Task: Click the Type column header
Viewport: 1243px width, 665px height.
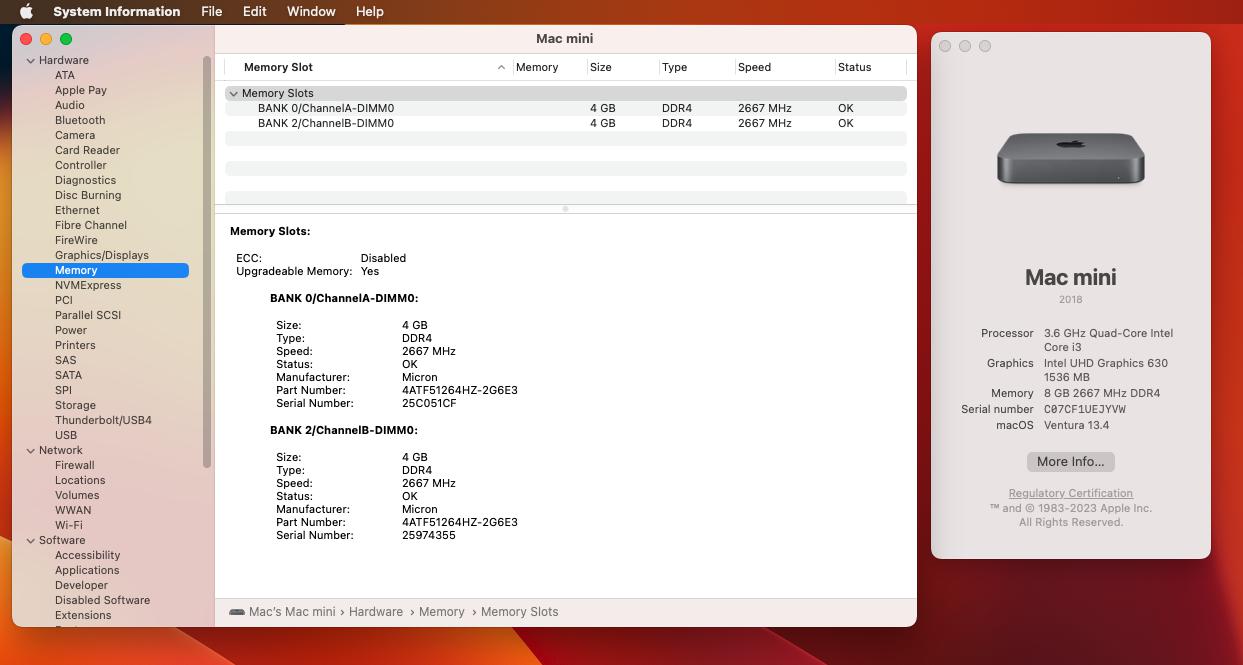Action: 695,67
